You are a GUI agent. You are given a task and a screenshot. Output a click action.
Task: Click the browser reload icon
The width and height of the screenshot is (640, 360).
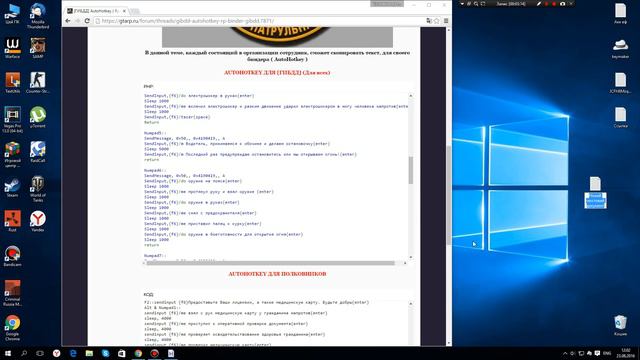point(87,21)
